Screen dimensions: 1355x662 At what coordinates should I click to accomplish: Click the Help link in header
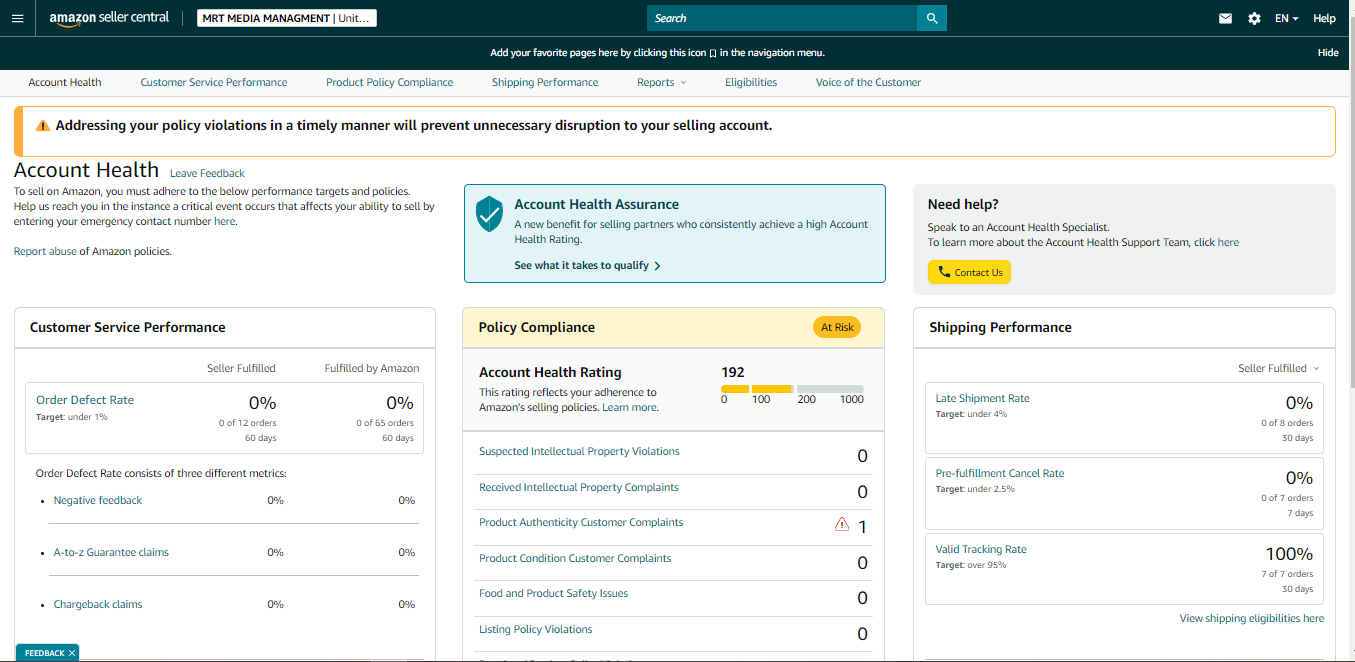click(1324, 18)
